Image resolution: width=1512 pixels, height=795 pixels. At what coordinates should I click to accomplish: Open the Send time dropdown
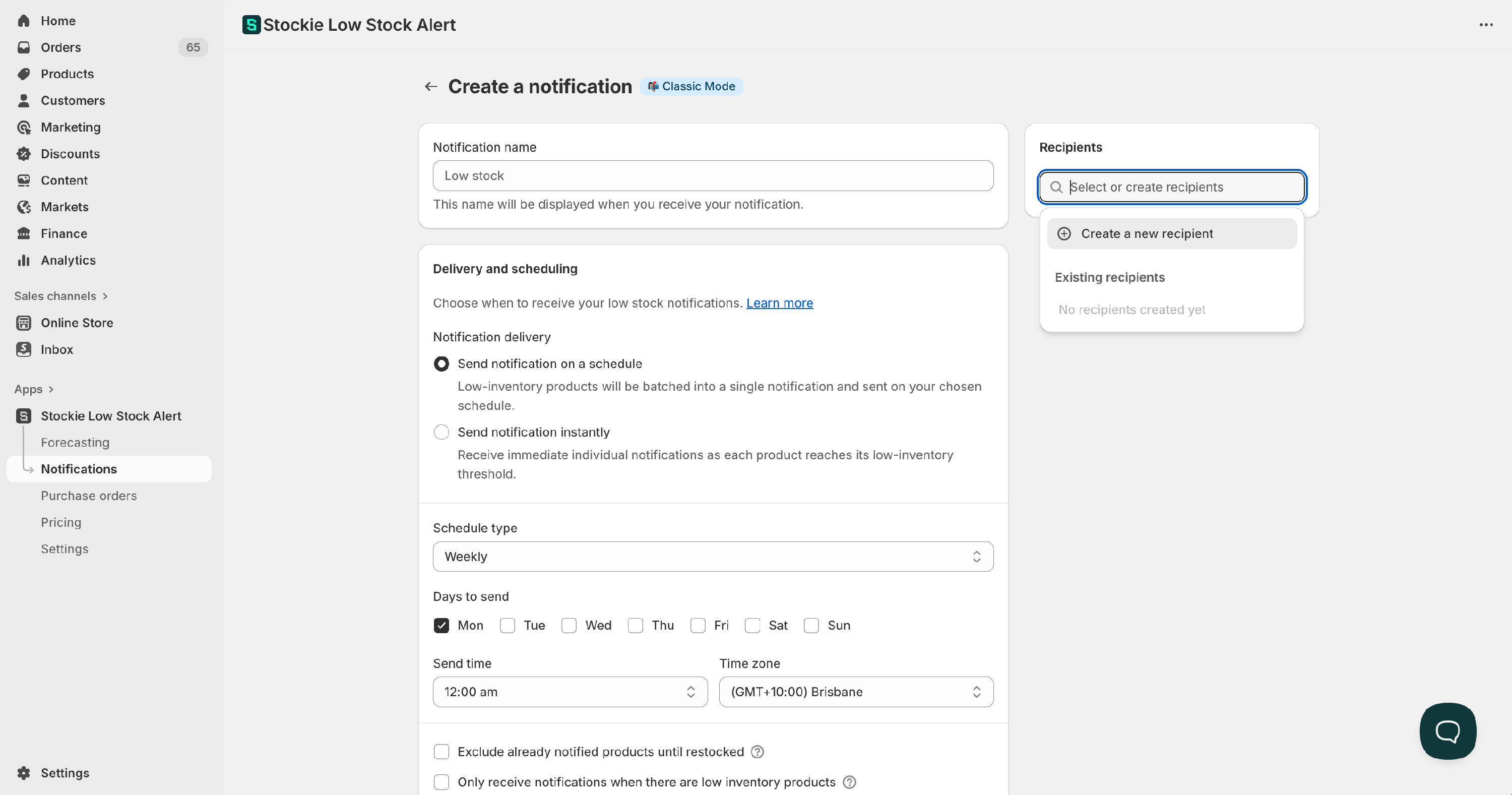coord(570,692)
